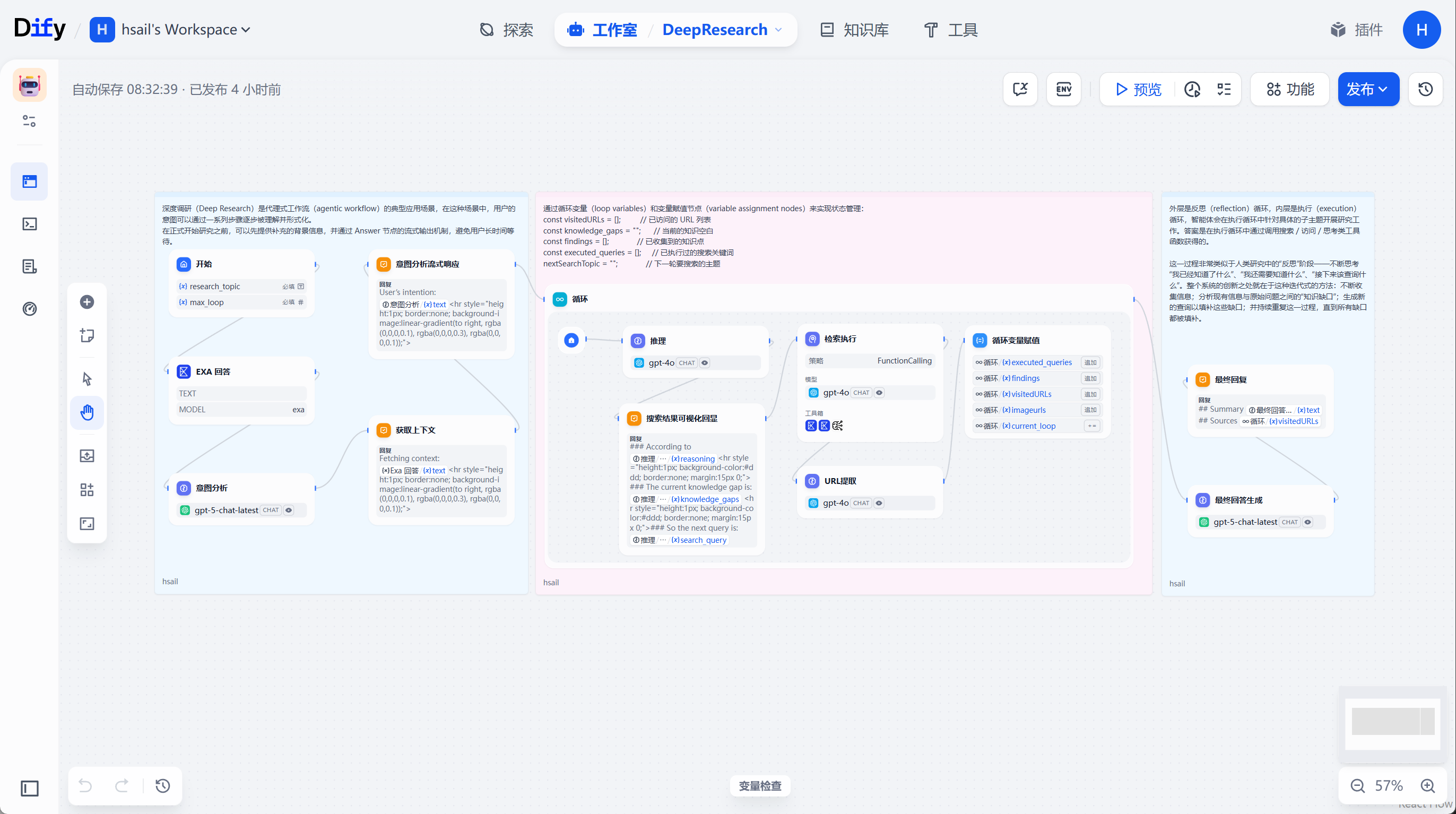Click the FunctionCalling strategy value
Viewport: 1456px width, 814px height.
[904, 361]
